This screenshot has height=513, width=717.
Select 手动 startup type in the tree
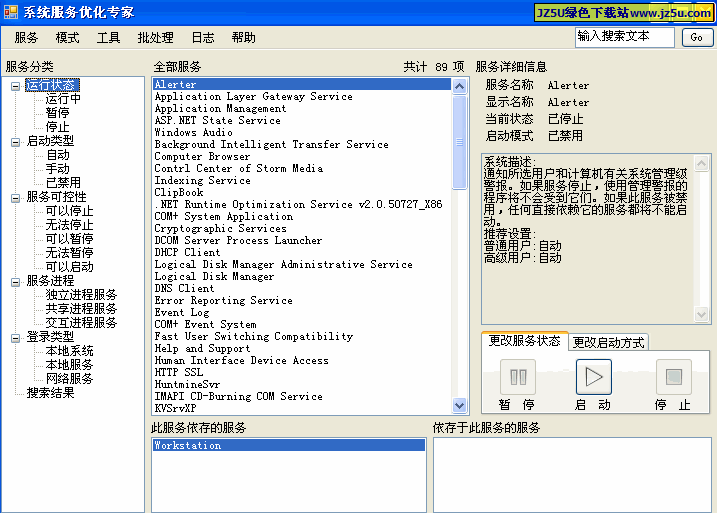tap(58, 169)
